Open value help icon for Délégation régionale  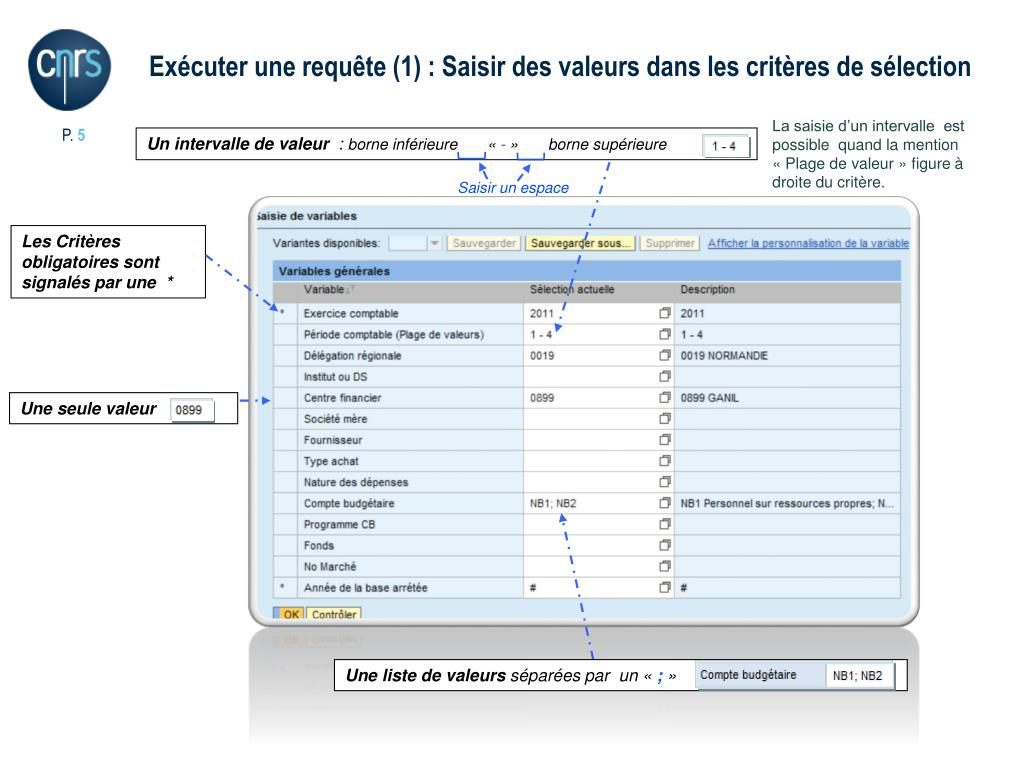[x=665, y=355]
